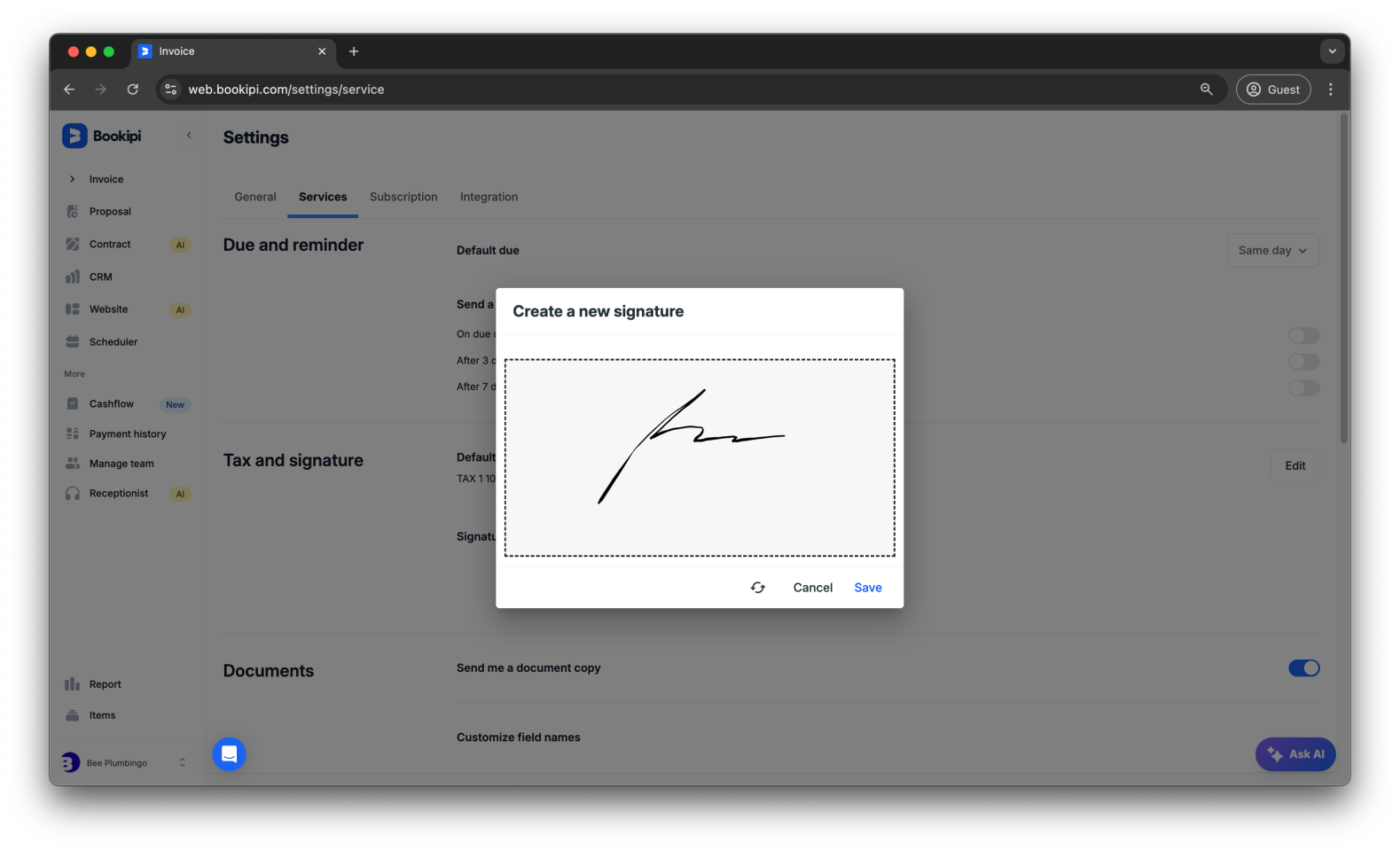The height and width of the screenshot is (851, 1400).
Task: Click the Proposal icon in sidebar
Action: (x=73, y=212)
